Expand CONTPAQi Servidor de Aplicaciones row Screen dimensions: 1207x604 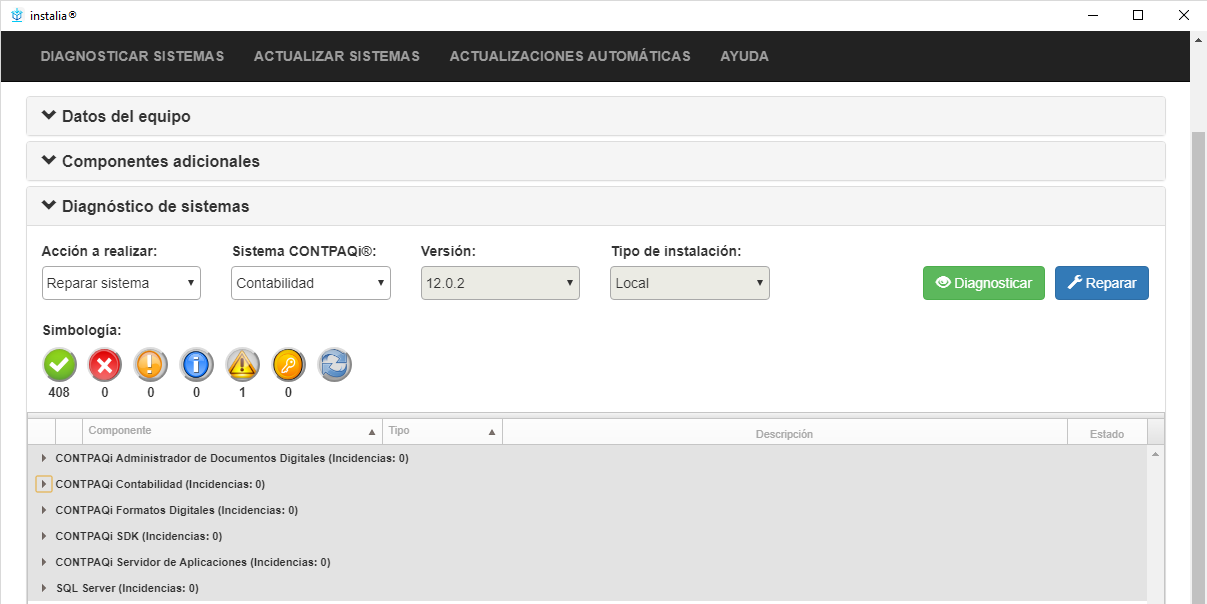click(43, 562)
